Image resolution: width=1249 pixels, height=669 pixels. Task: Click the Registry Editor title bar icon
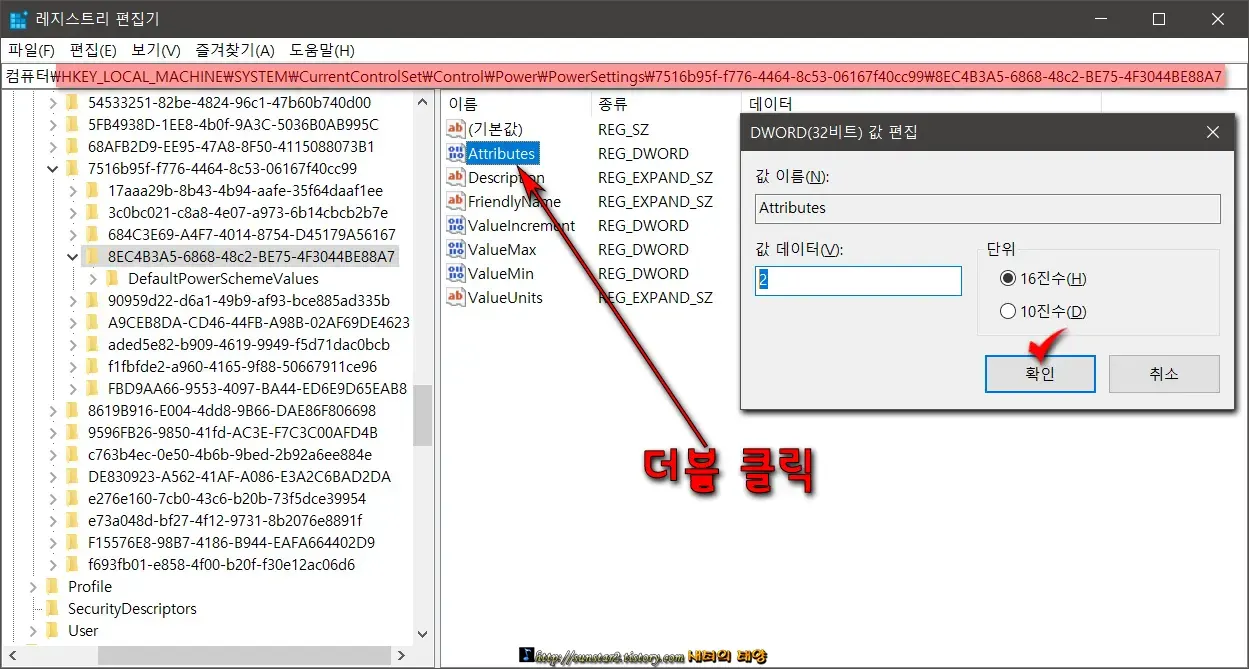point(17,18)
